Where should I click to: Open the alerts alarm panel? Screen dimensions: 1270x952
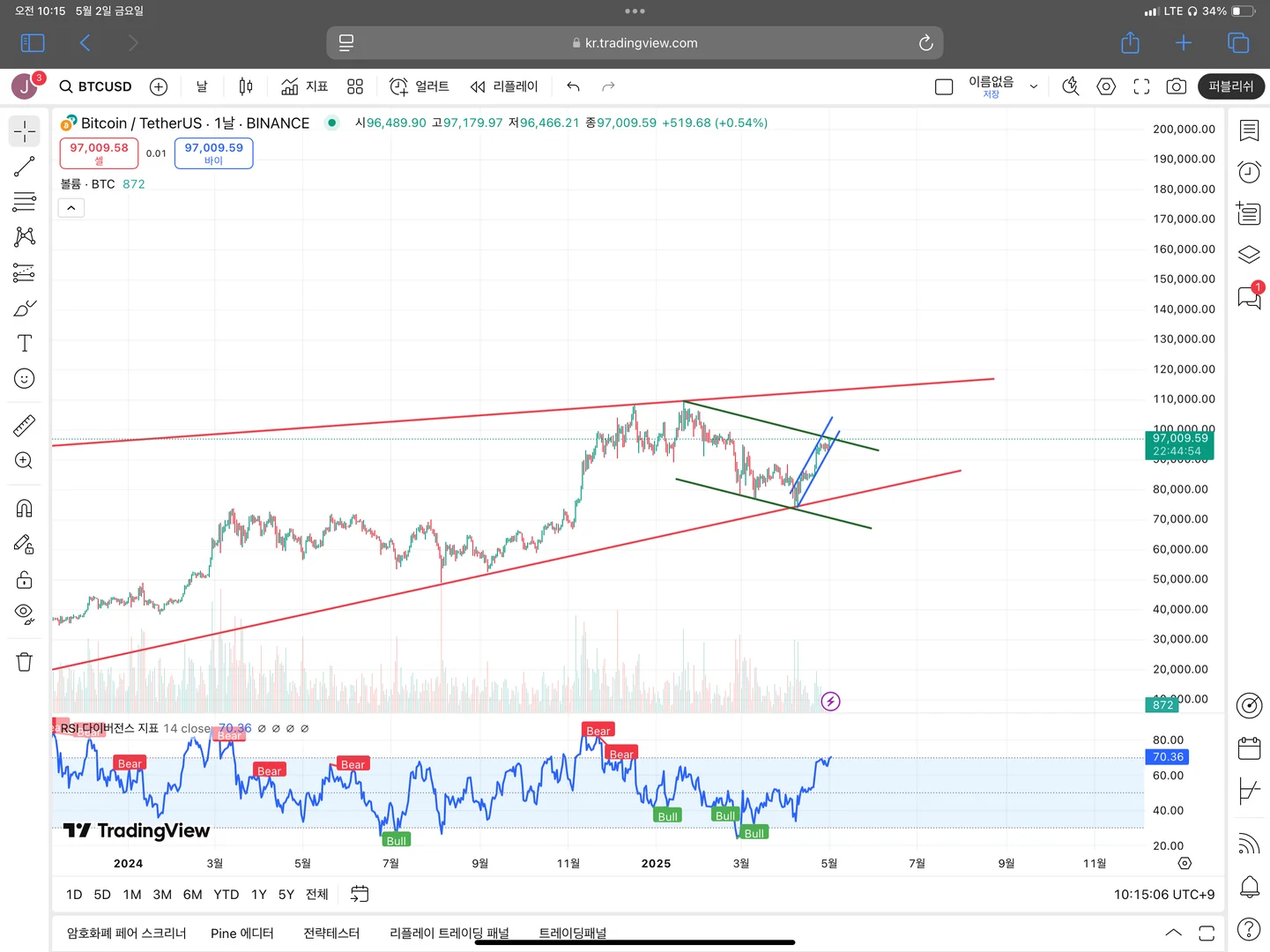tap(1249, 172)
